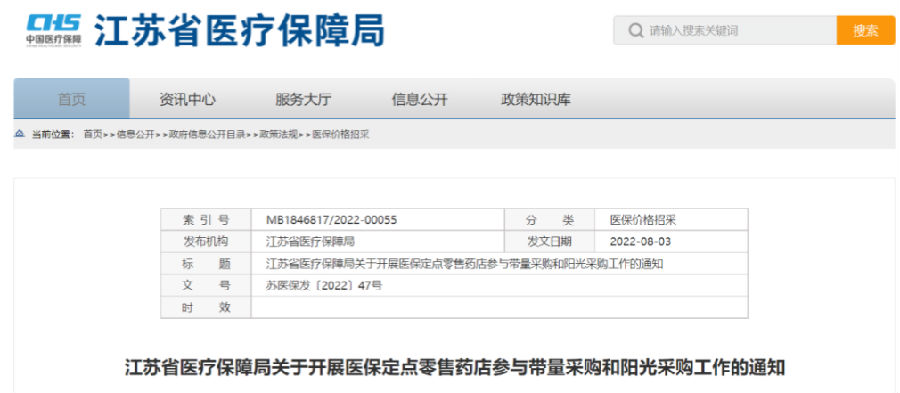Select index number MB1846817/2022-00055

[332, 220]
